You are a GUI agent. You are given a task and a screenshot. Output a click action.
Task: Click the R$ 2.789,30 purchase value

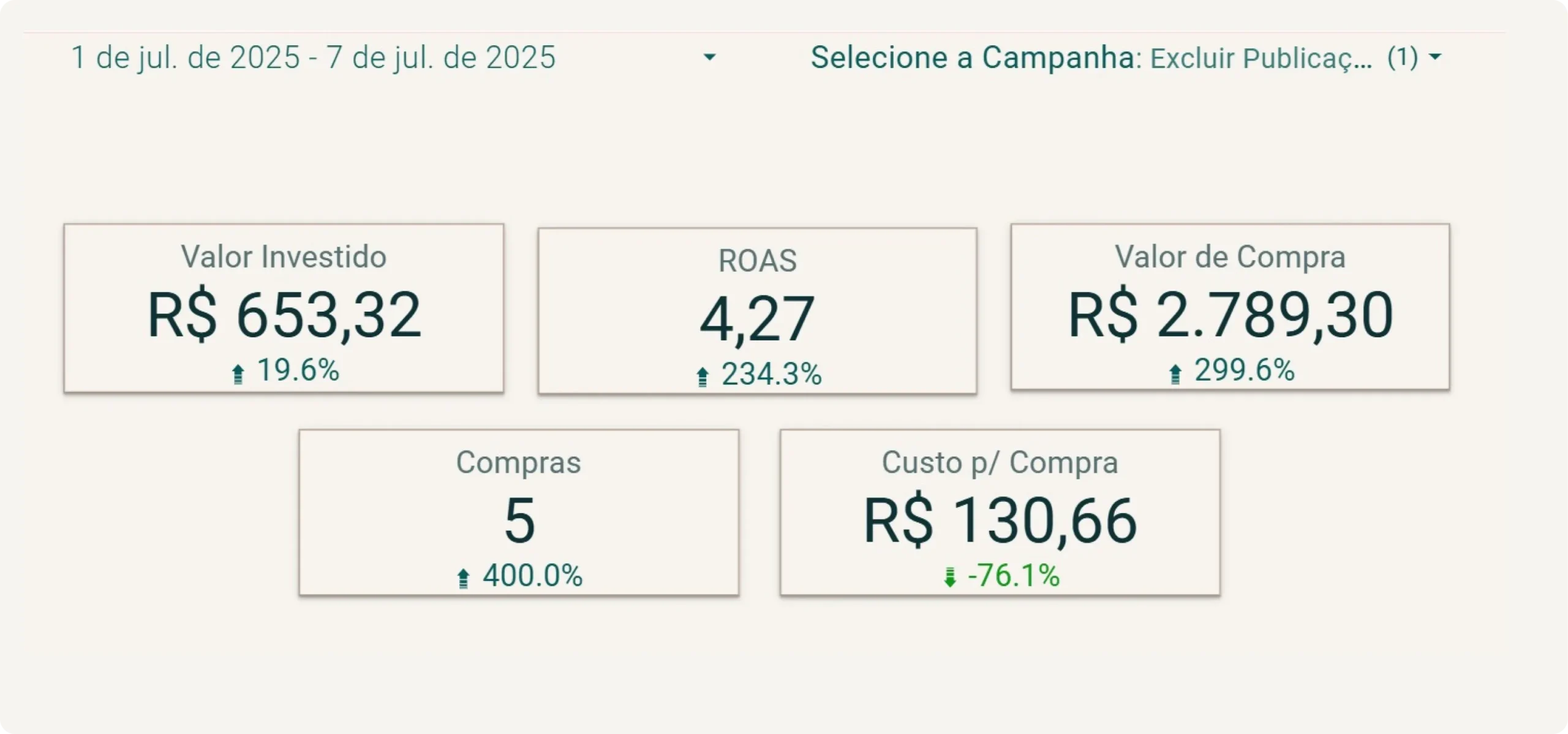tap(1231, 315)
